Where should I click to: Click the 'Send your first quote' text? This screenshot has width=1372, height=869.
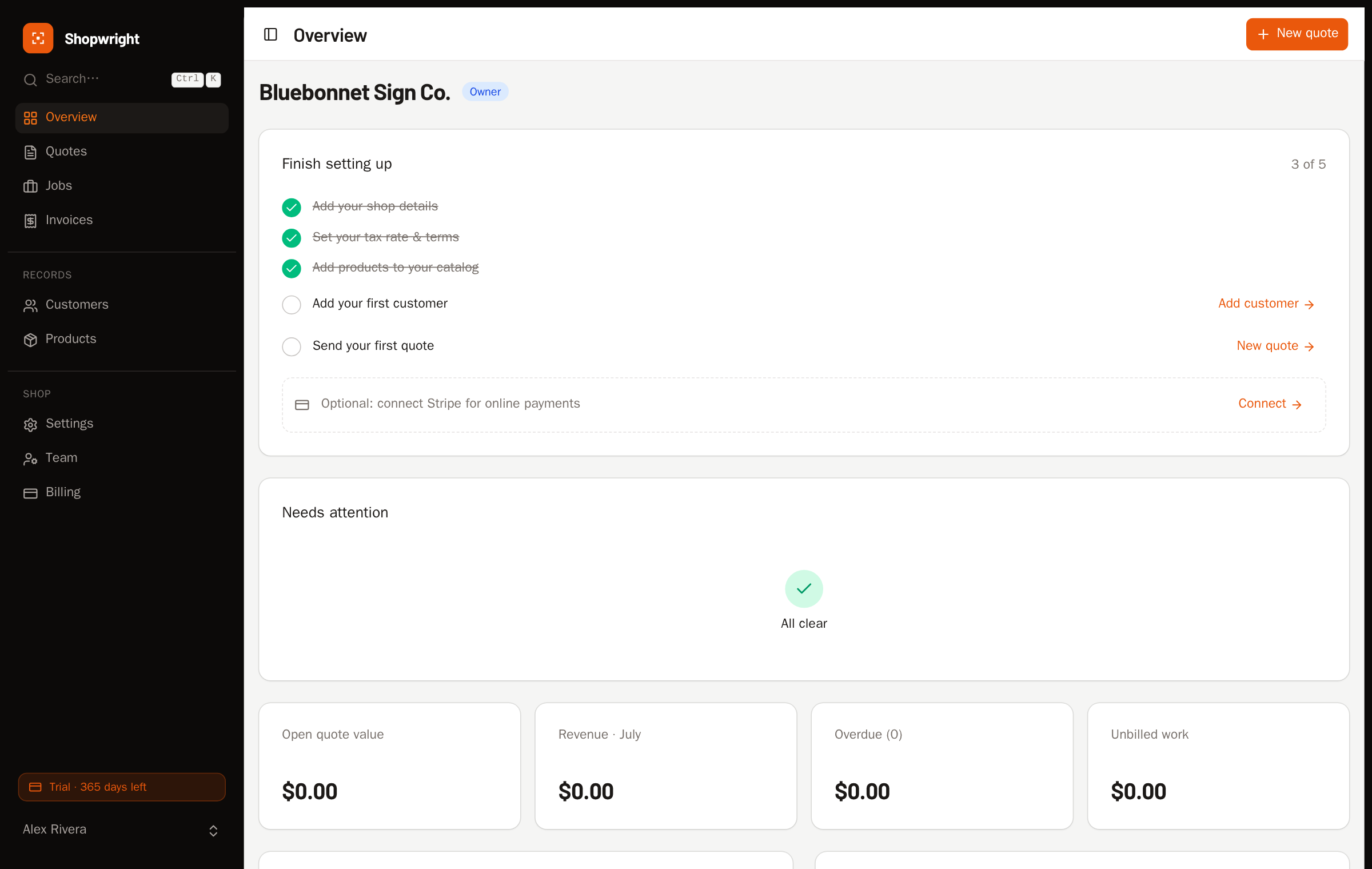tap(373, 346)
